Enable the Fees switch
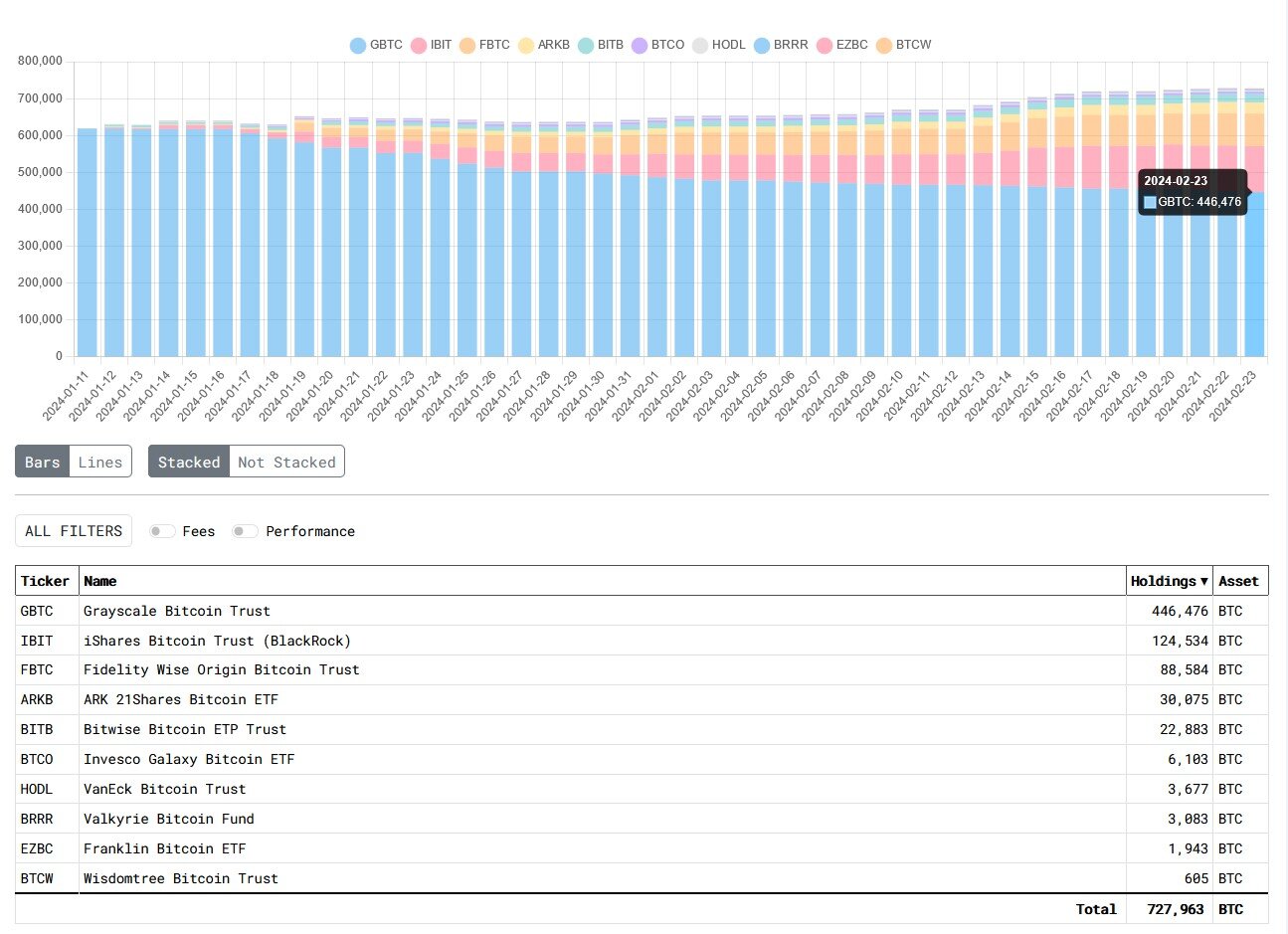This screenshot has width=1288, height=934. coord(162,531)
